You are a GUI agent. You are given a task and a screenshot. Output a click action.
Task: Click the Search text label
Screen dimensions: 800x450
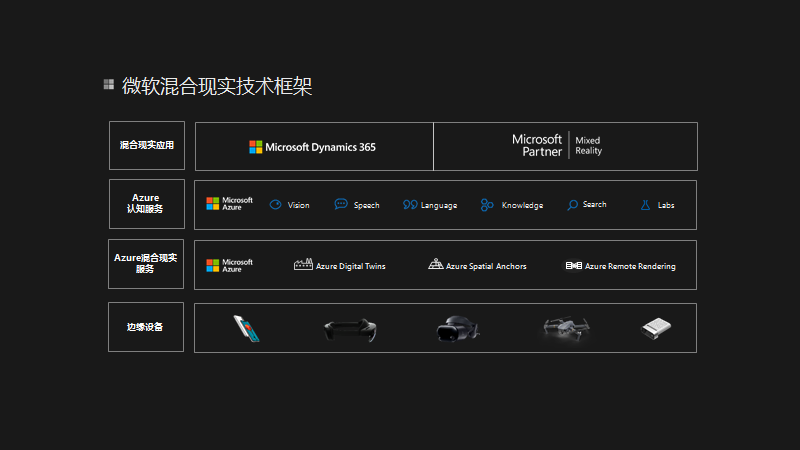click(594, 204)
